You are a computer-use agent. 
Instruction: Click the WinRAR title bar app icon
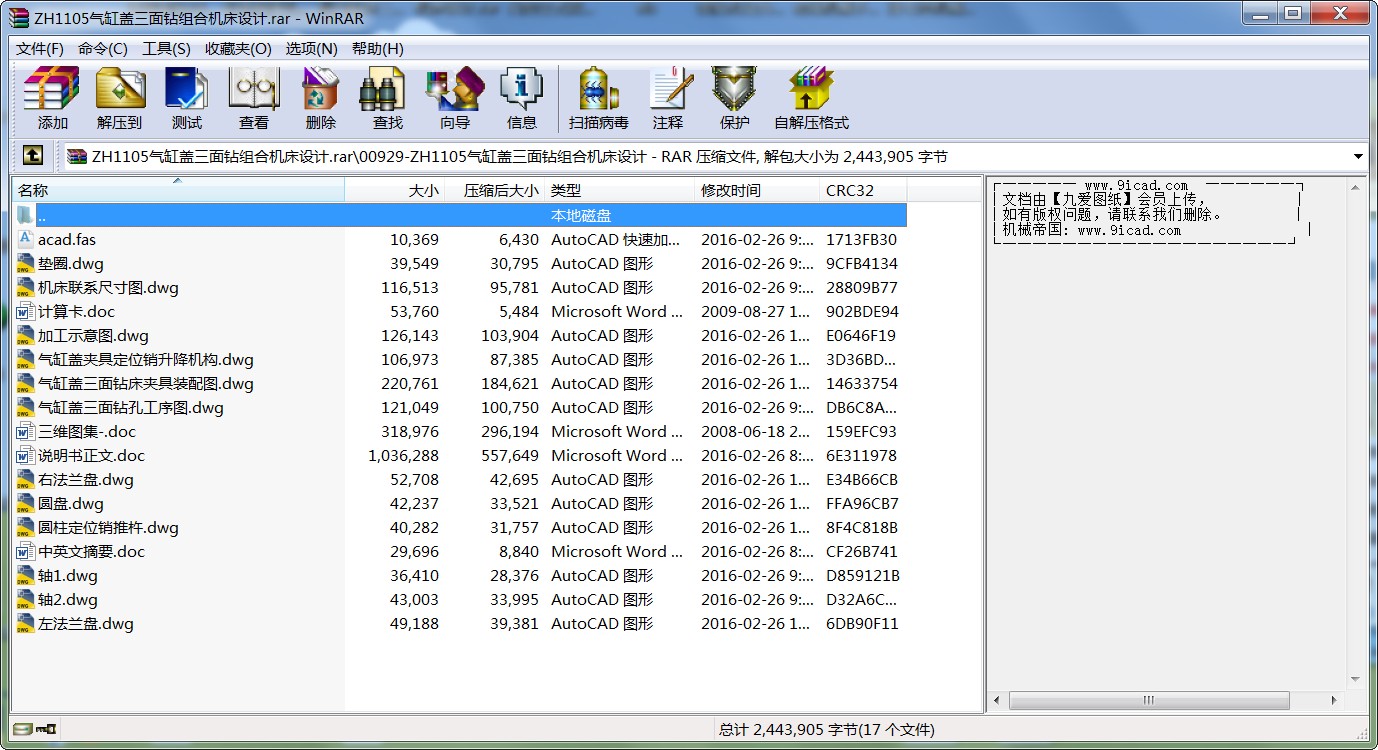tap(18, 17)
